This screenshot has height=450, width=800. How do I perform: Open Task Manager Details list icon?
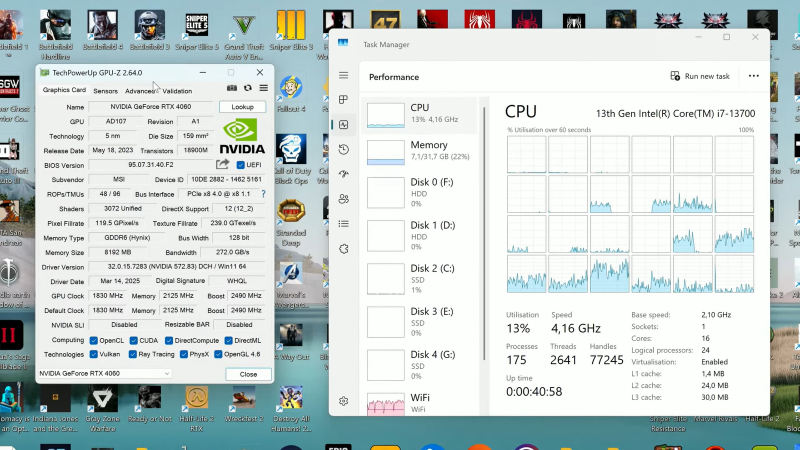point(343,223)
